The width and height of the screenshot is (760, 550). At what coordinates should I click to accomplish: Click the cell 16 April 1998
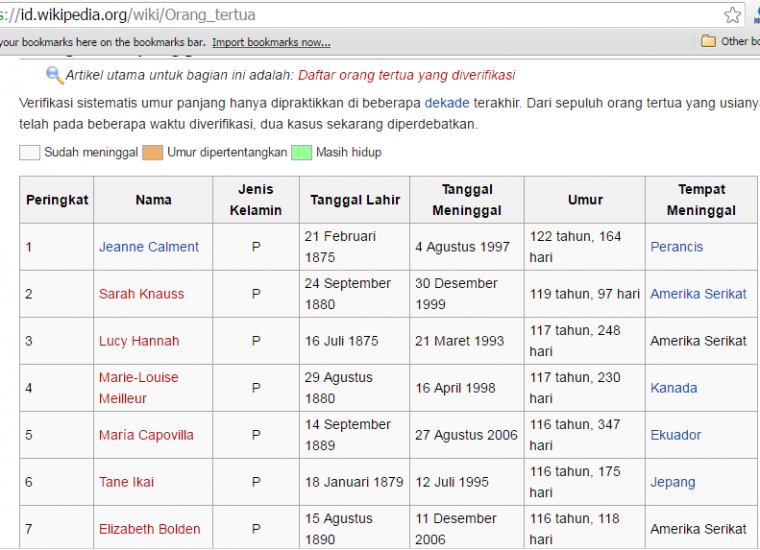467,388
